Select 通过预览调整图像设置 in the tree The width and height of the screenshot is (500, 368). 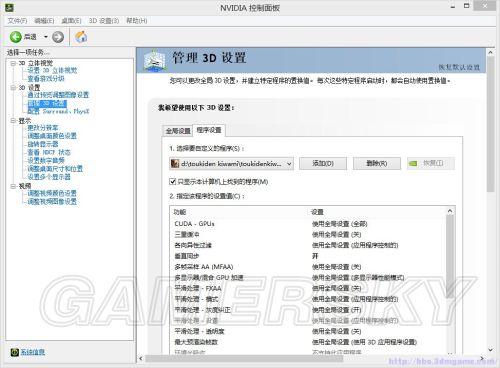58,95
